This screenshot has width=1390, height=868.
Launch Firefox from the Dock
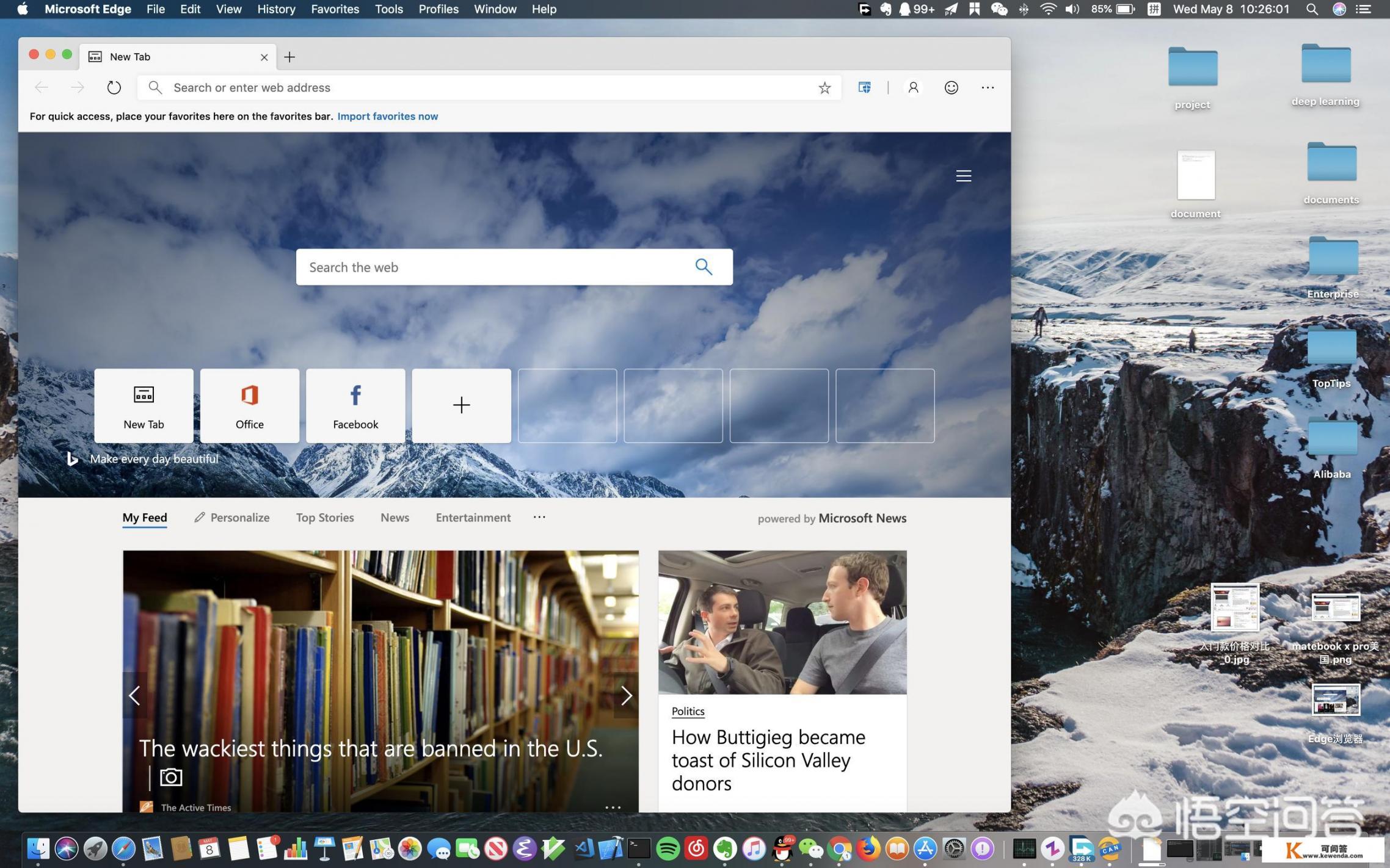point(868,849)
